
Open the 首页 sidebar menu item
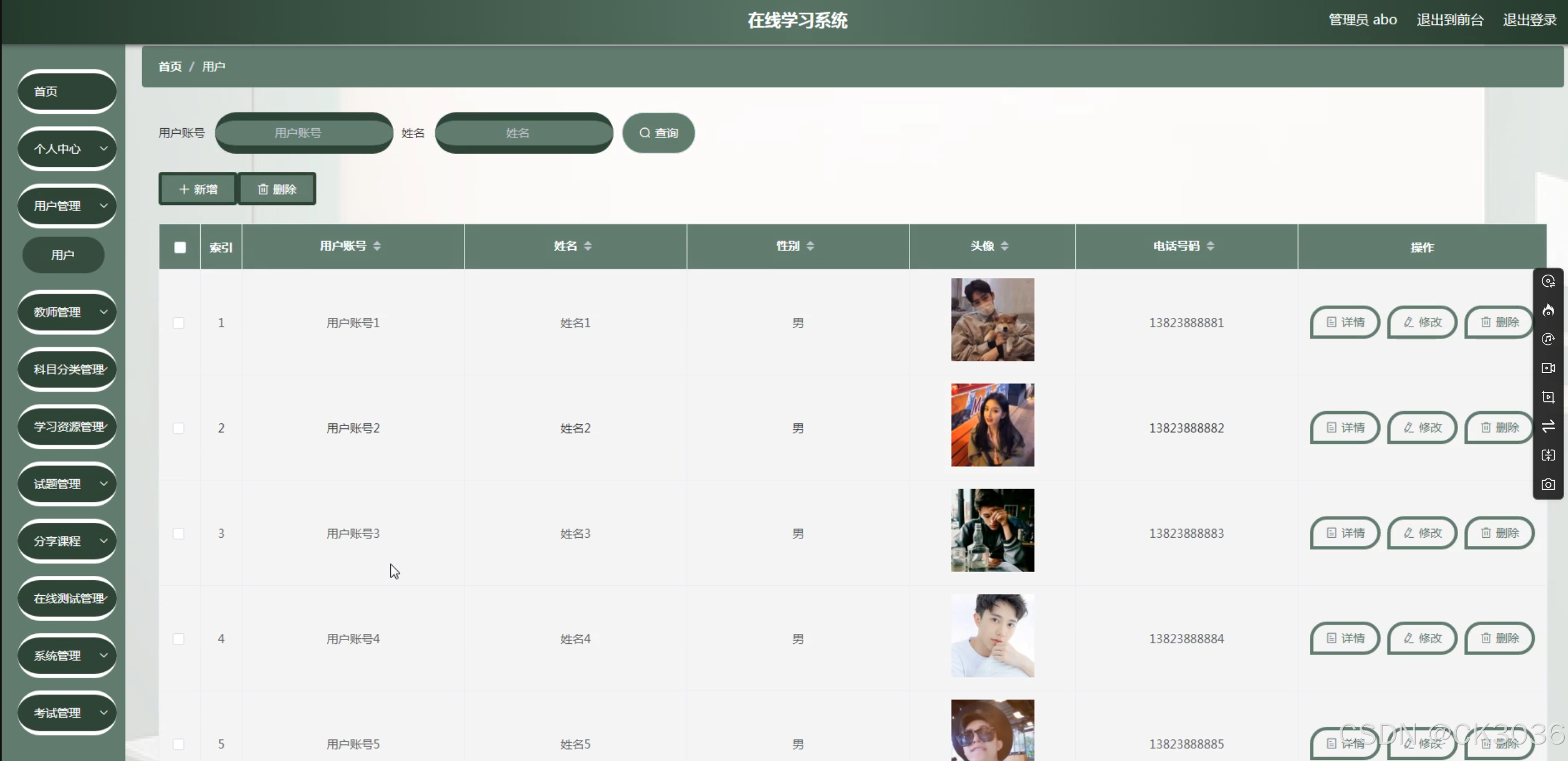(x=67, y=91)
